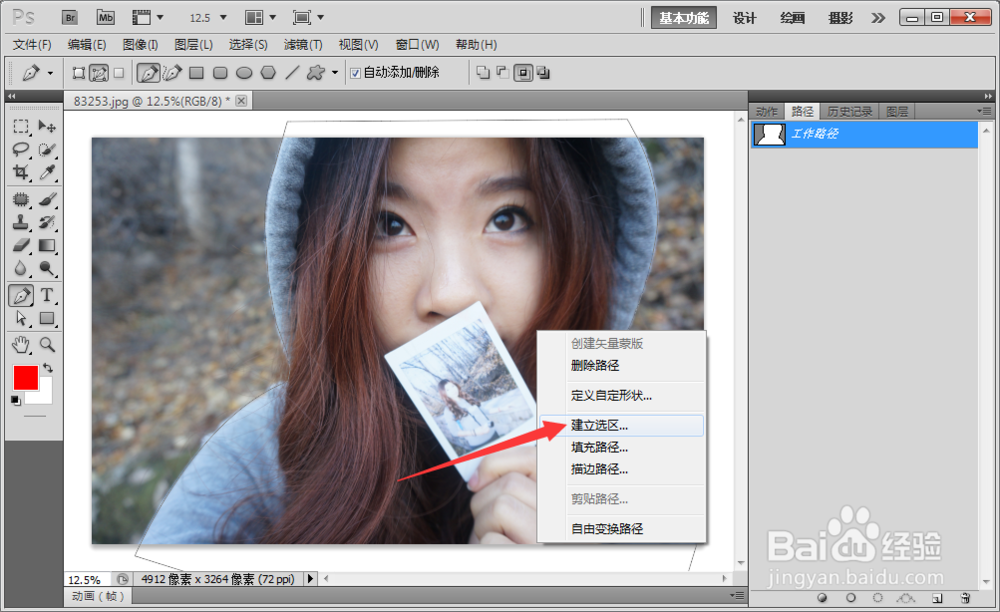Select the Eraser tool
1000x612 pixels.
tap(21, 245)
